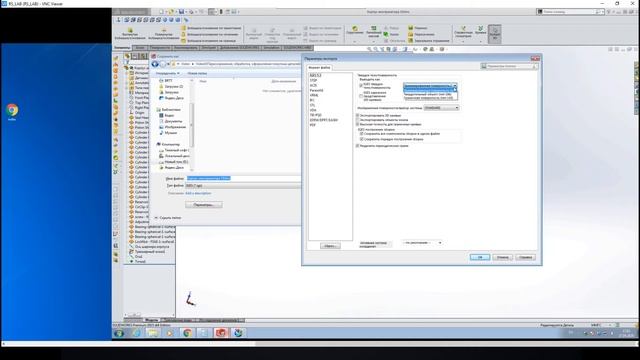The height and width of the screenshot is (360, 640).
Task: Select the Reference Geometry ribbon tool
Action: (x=463, y=33)
